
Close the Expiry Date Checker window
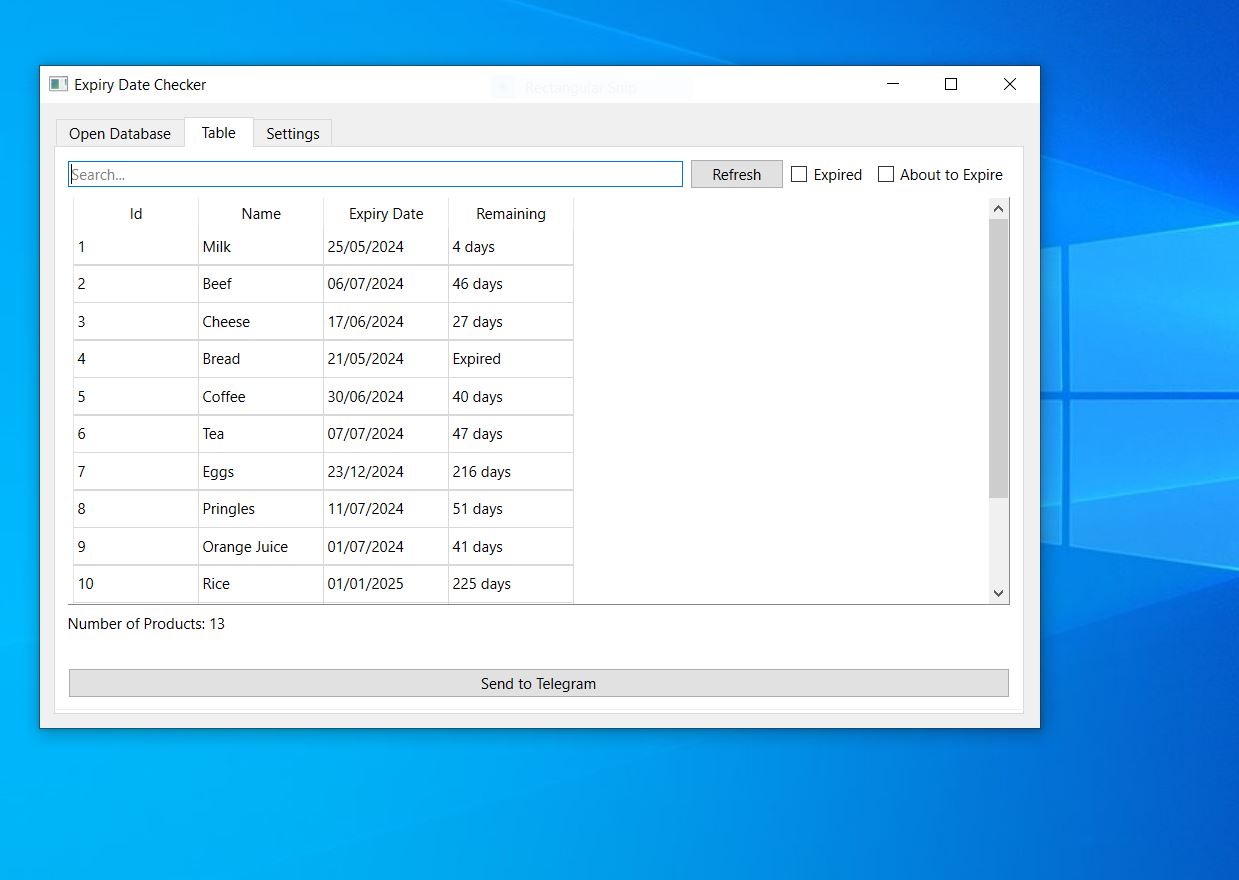[1009, 85]
